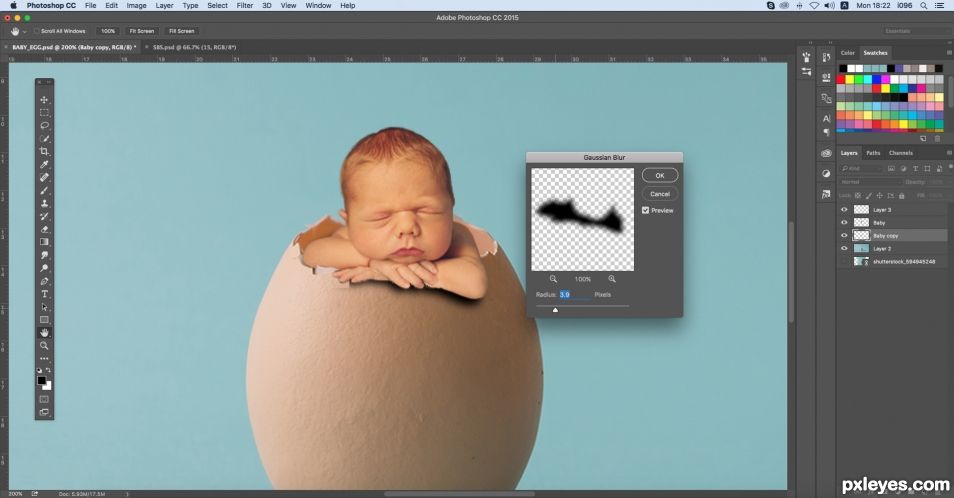Hide Layer 3 visibility eye
Viewport: 954px width, 498px height.
[x=844, y=210]
